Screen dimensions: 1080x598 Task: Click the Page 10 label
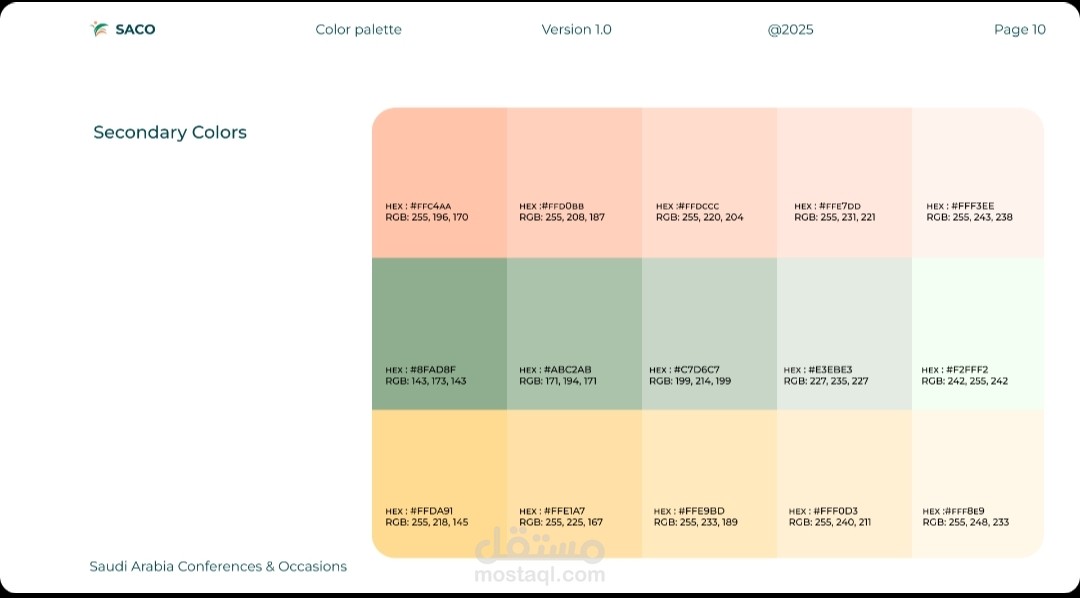1019,30
